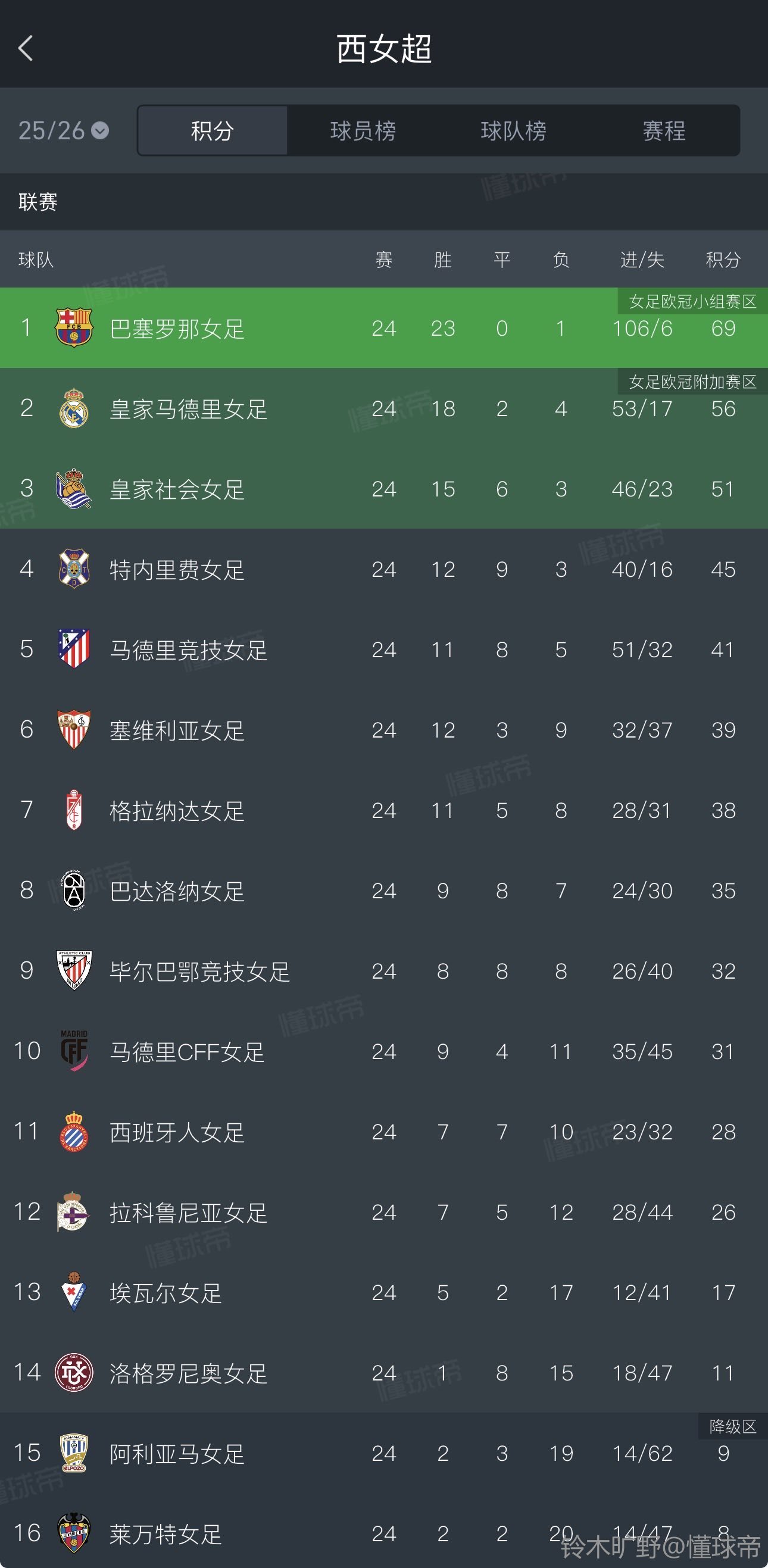
Task: Open the 赛程 tab
Action: (x=664, y=130)
